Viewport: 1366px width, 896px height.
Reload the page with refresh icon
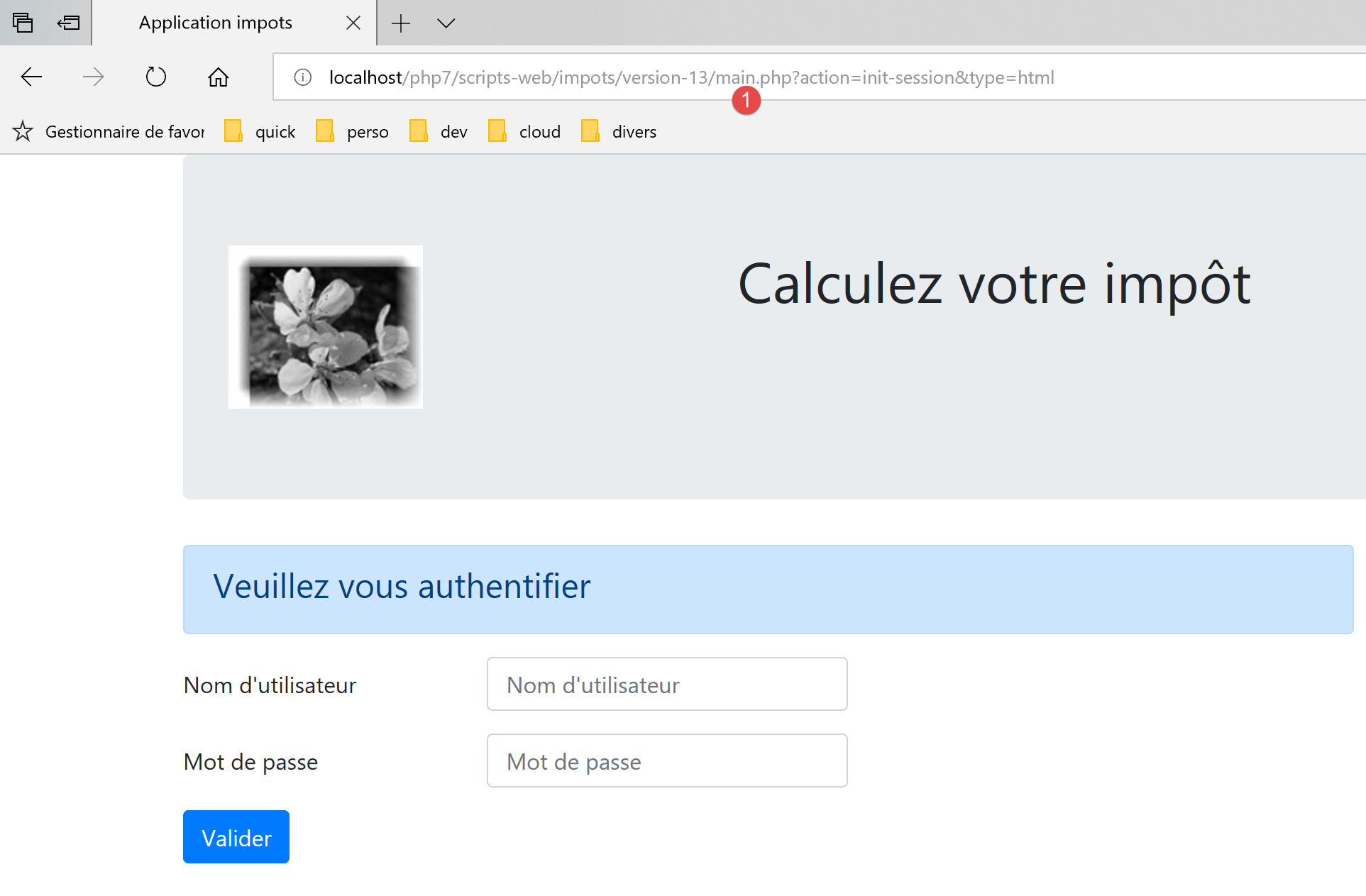click(x=155, y=77)
